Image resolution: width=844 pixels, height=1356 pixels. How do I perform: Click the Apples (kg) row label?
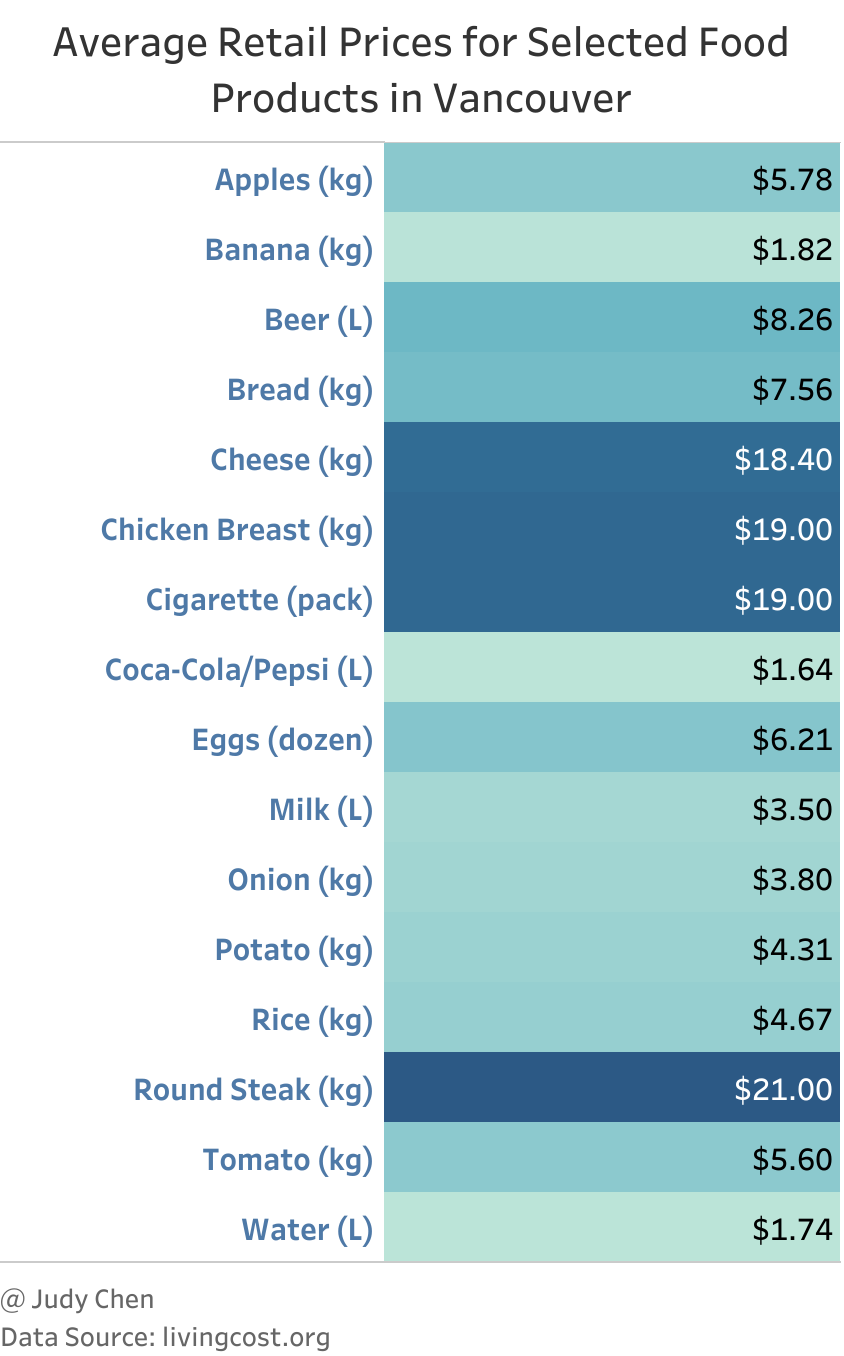coord(293,180)
